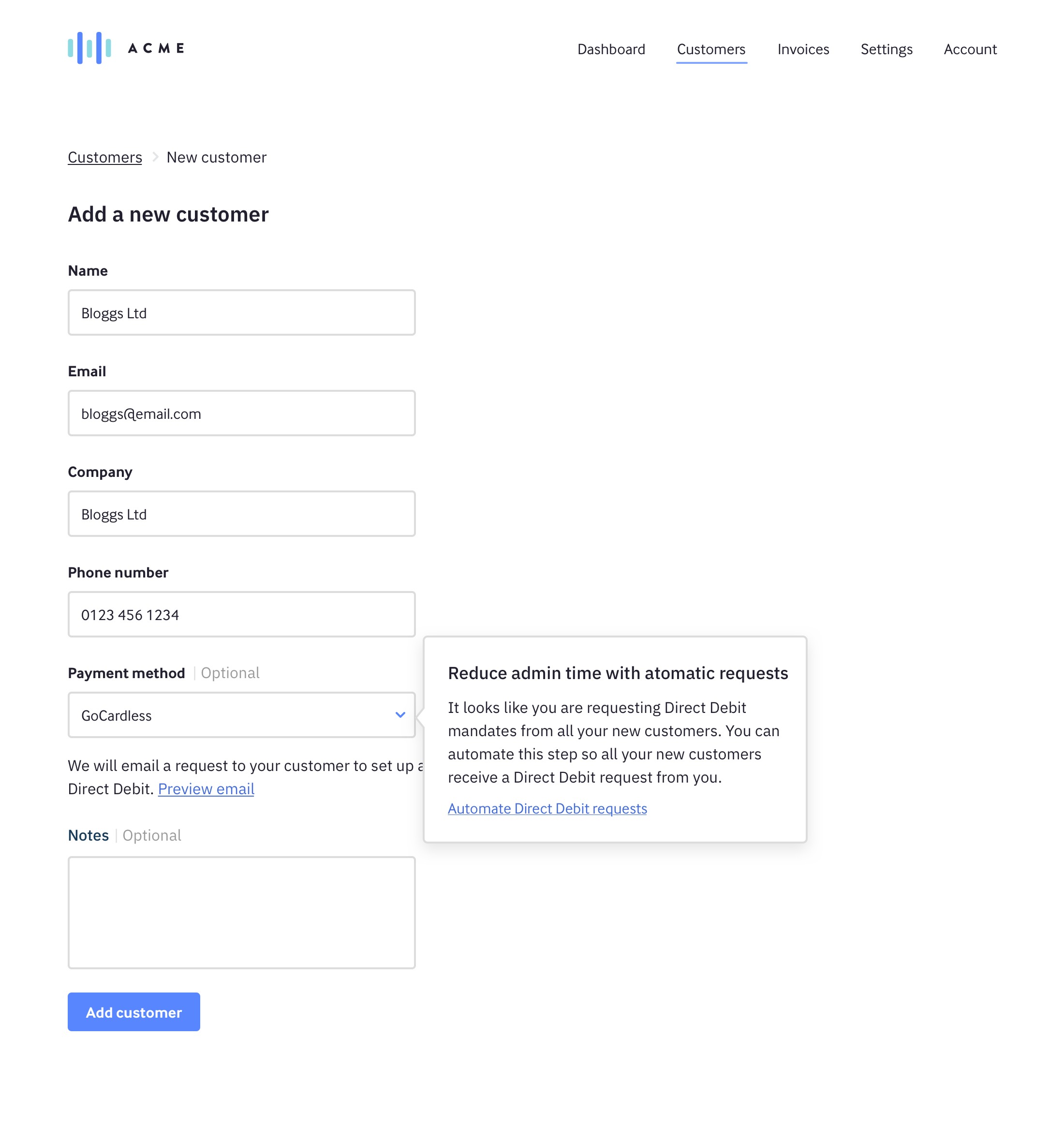This screenshot has width=1064, height=1126.
Task: Click the Preview email link
Action: (x=206, y=789)
